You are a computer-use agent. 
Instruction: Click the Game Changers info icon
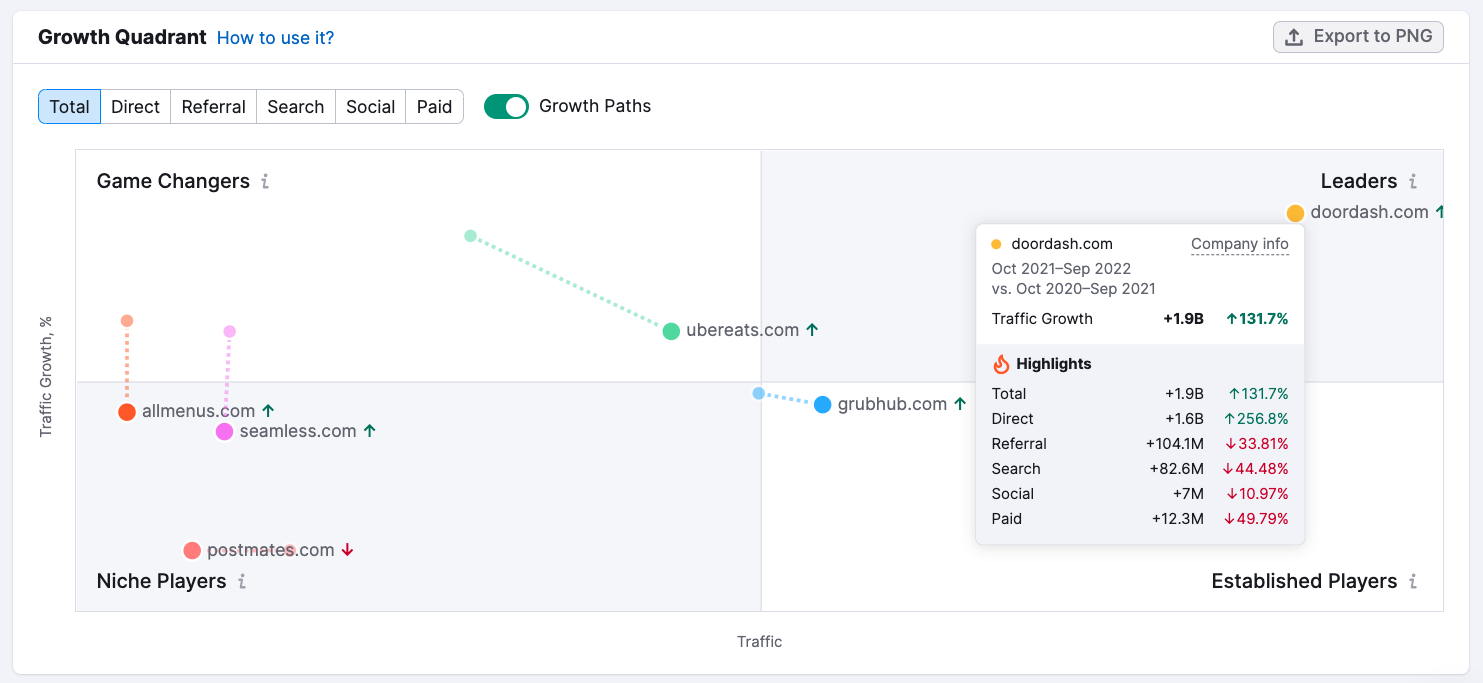[x=265, y=182]
